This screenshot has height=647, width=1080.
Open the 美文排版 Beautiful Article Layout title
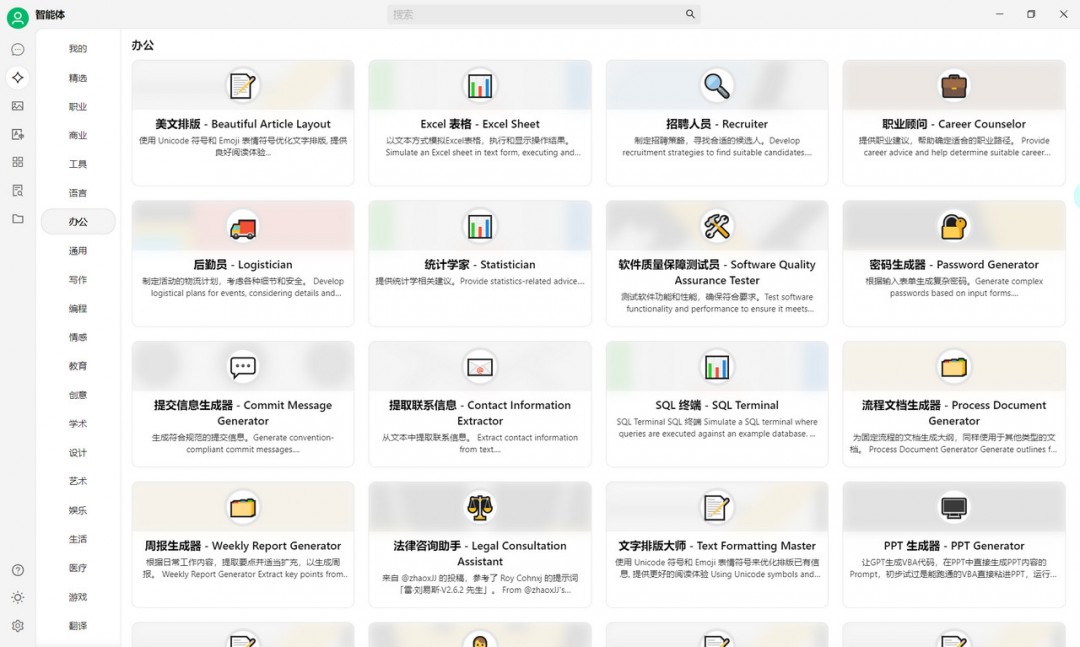[242, 124]
